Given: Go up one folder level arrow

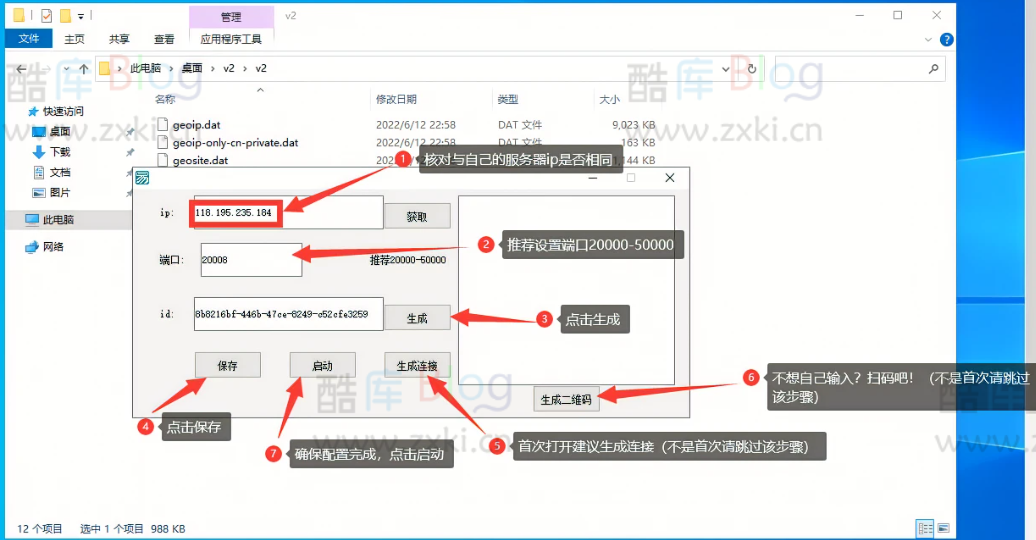Looking at the screenshot, I should (x=84, y=68).
